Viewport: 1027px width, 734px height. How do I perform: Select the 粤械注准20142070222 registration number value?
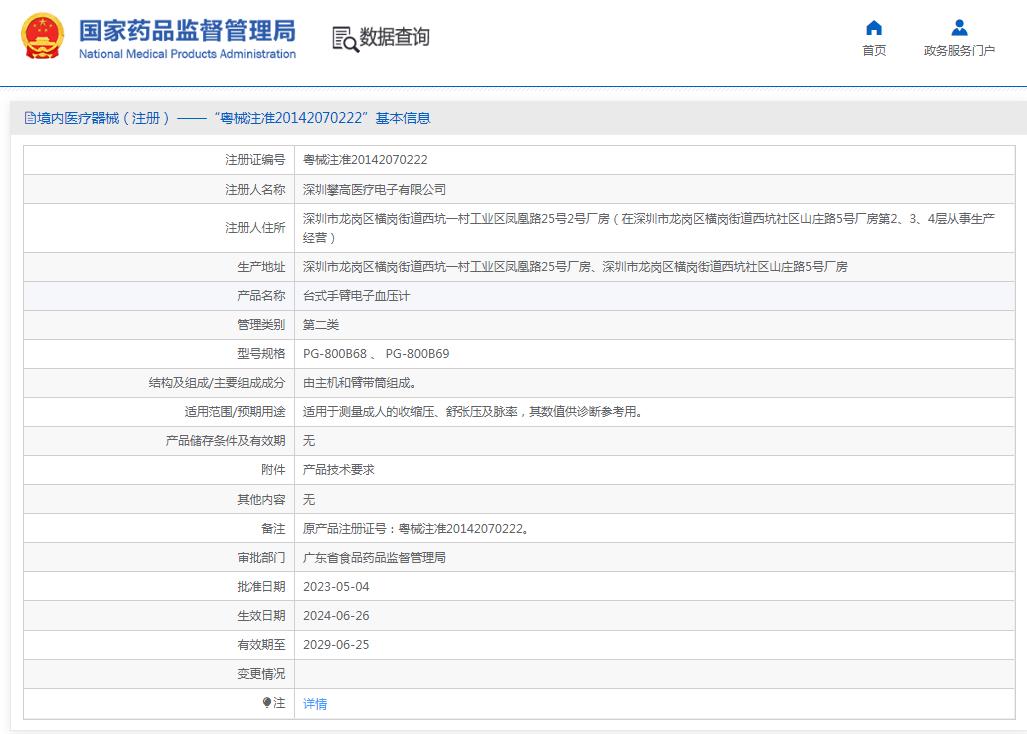(x=365, y=160)
